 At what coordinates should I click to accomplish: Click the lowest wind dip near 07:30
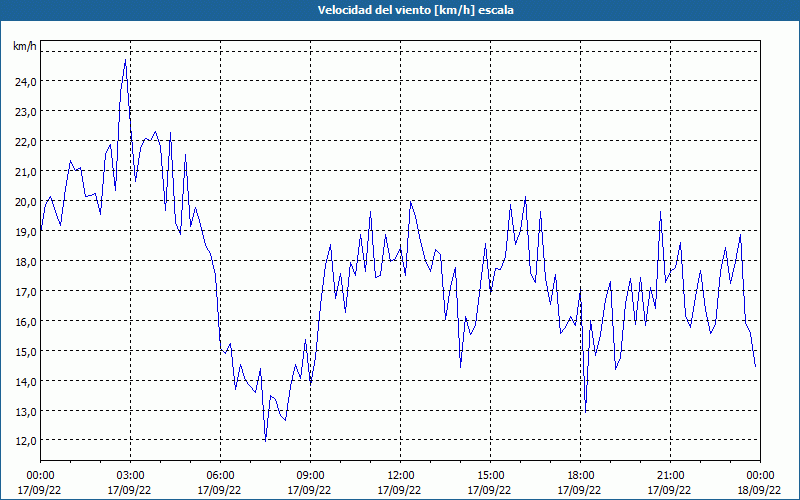click(x=265, y=440)
